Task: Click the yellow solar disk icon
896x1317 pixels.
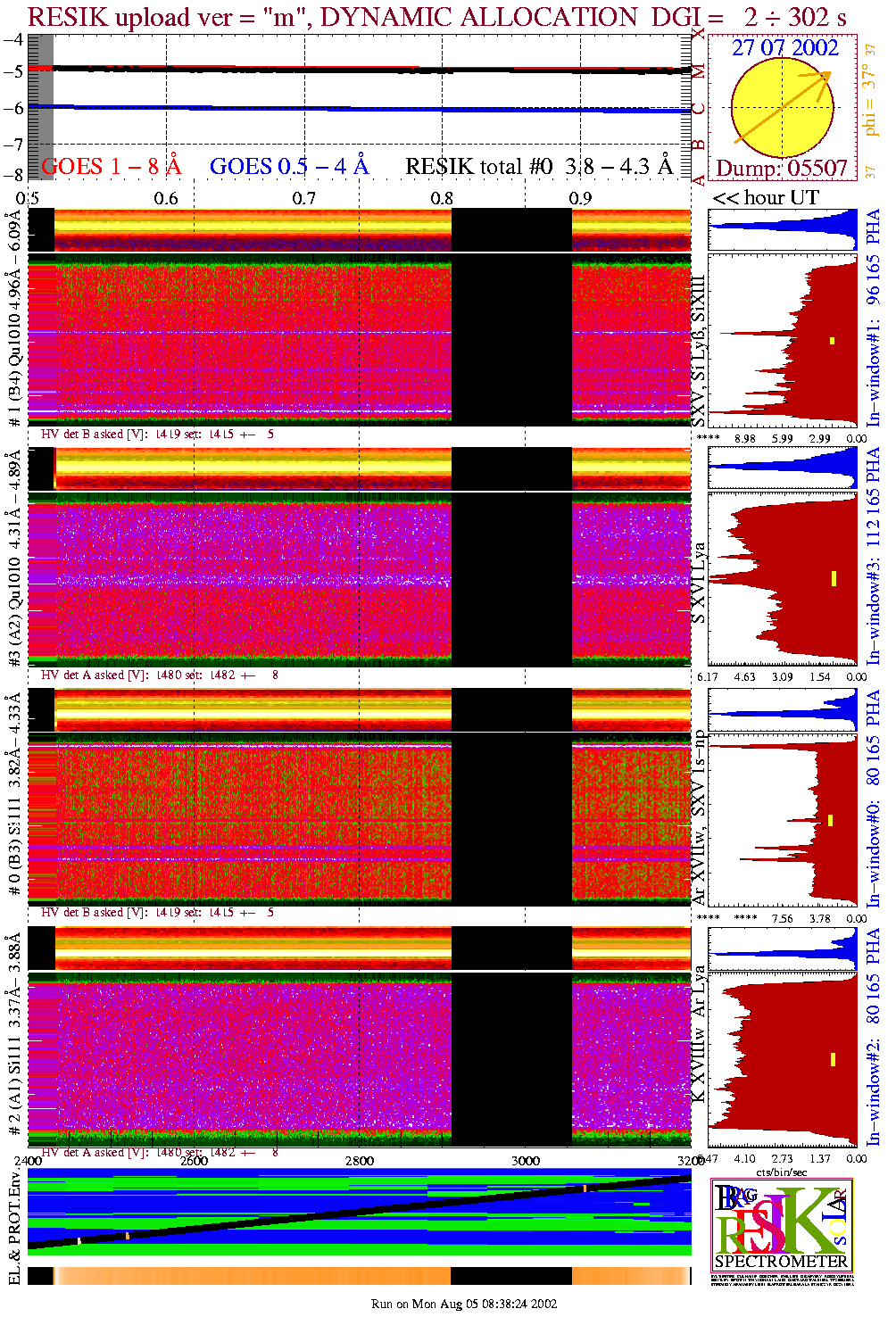Action: 782,108
